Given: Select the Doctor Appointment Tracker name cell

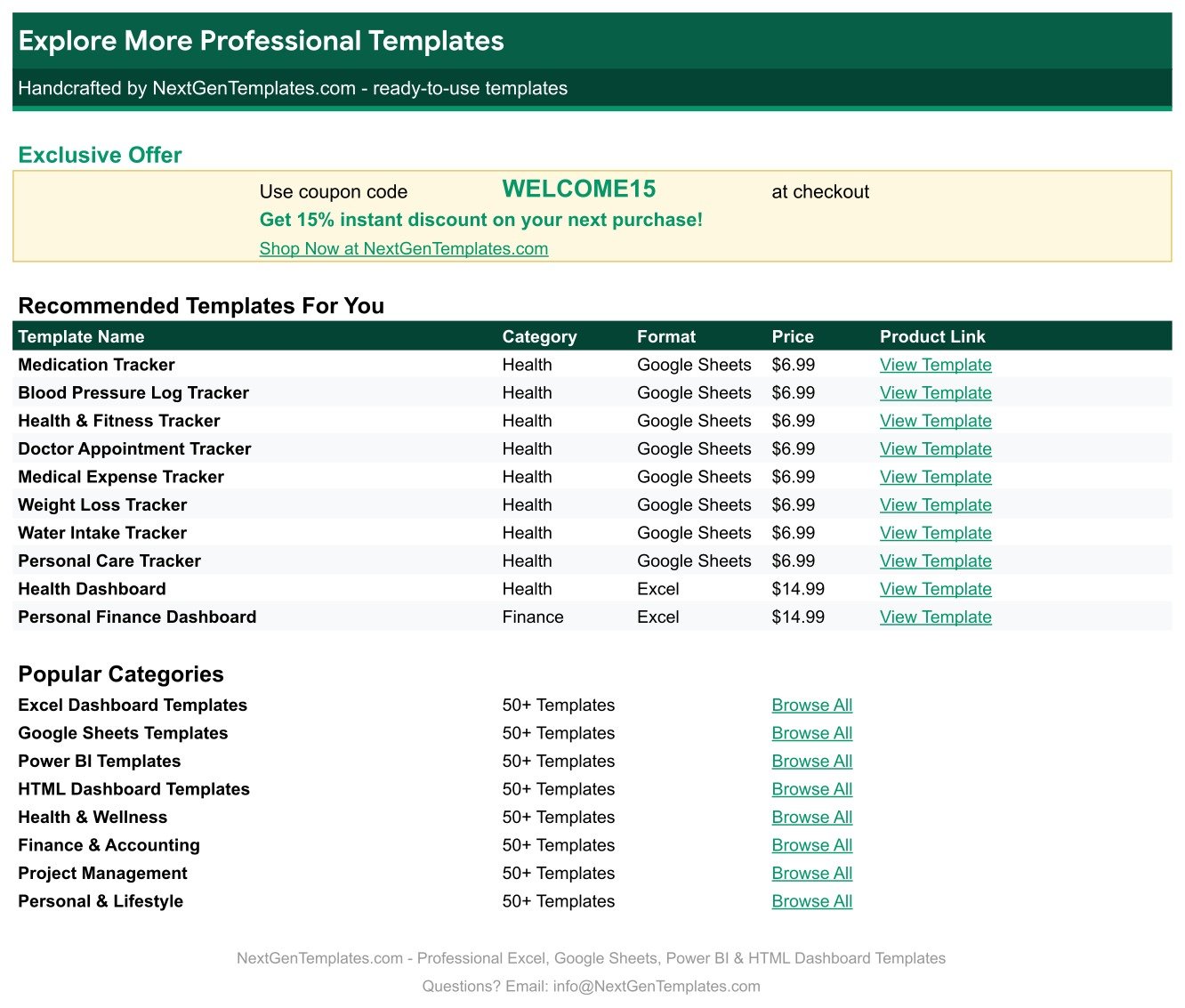Looking at the screenshot, I should (134, 449).
